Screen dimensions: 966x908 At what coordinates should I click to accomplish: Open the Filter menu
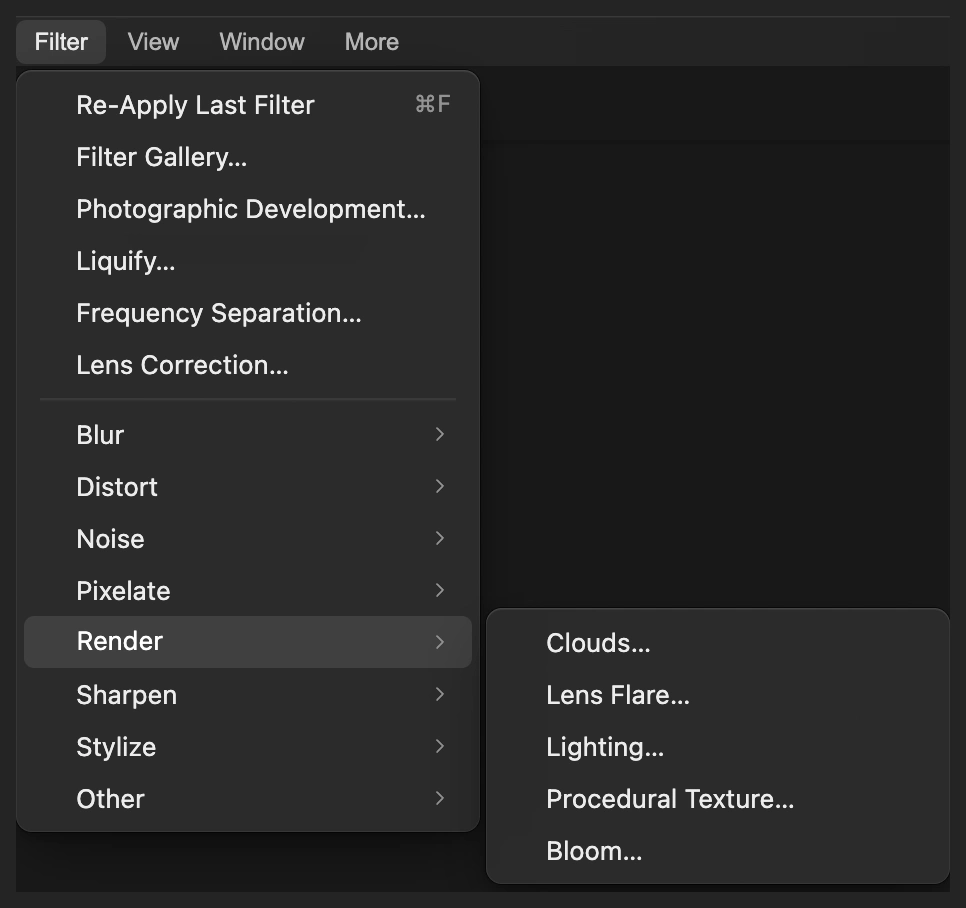[61, 42]
